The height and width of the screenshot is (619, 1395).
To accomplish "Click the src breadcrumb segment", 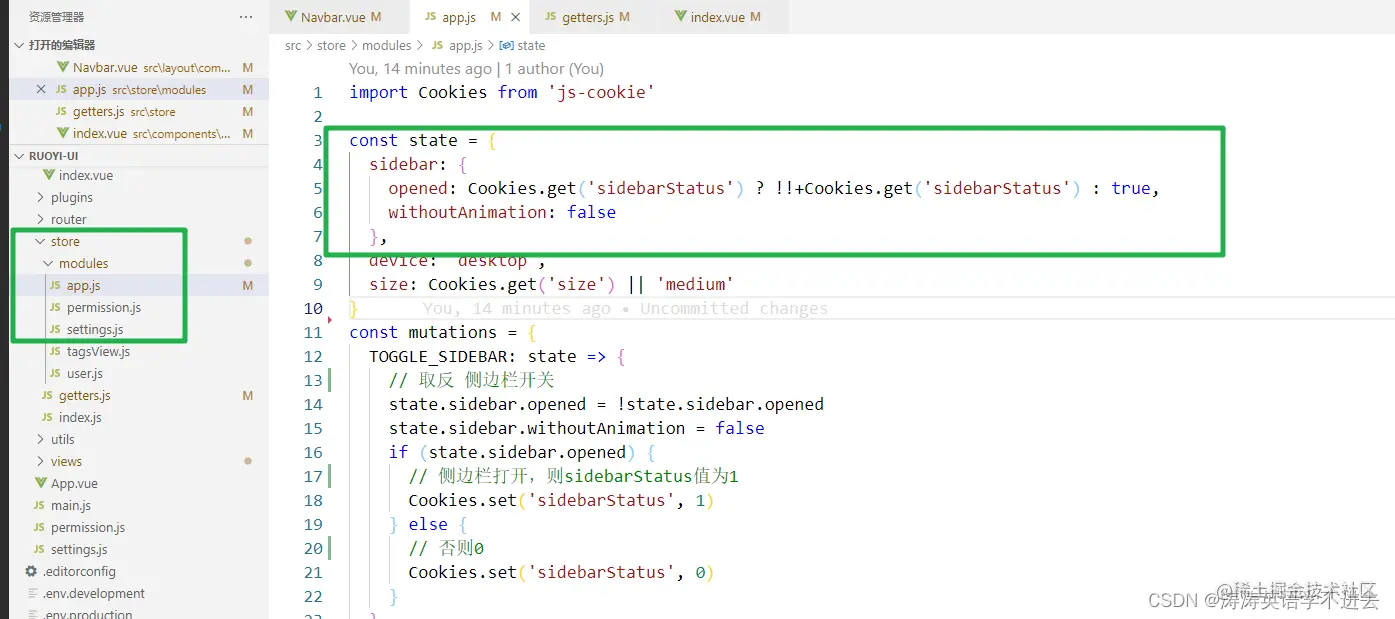I will pos(292,45).
